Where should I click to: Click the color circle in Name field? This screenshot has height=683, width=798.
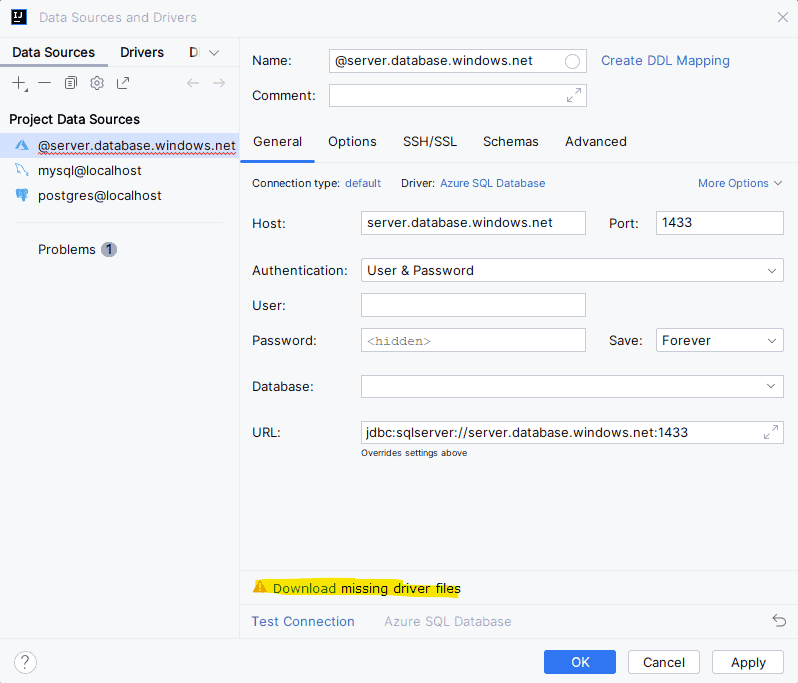(x=572, y=62)
